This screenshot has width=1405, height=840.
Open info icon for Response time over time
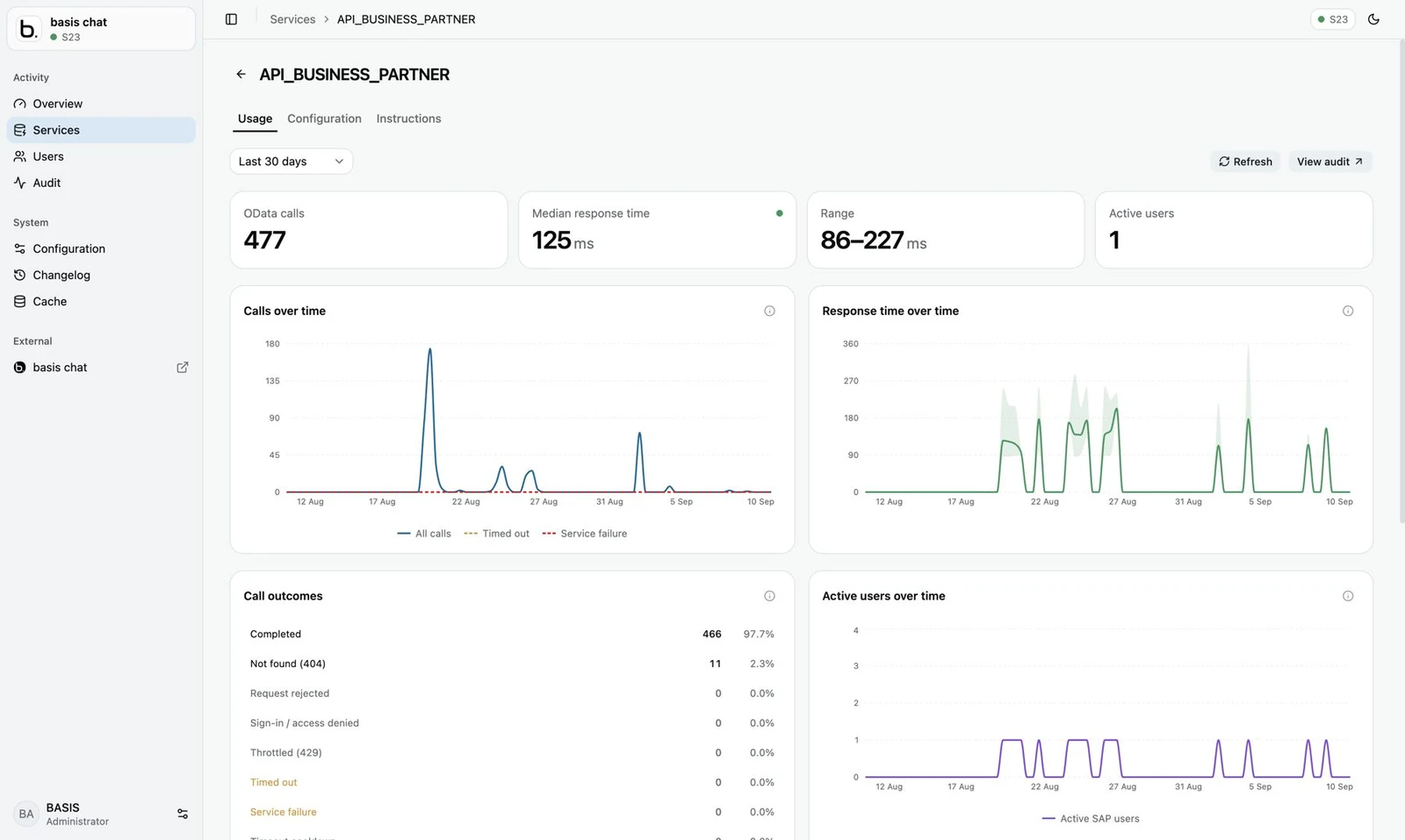point(1348,311)
